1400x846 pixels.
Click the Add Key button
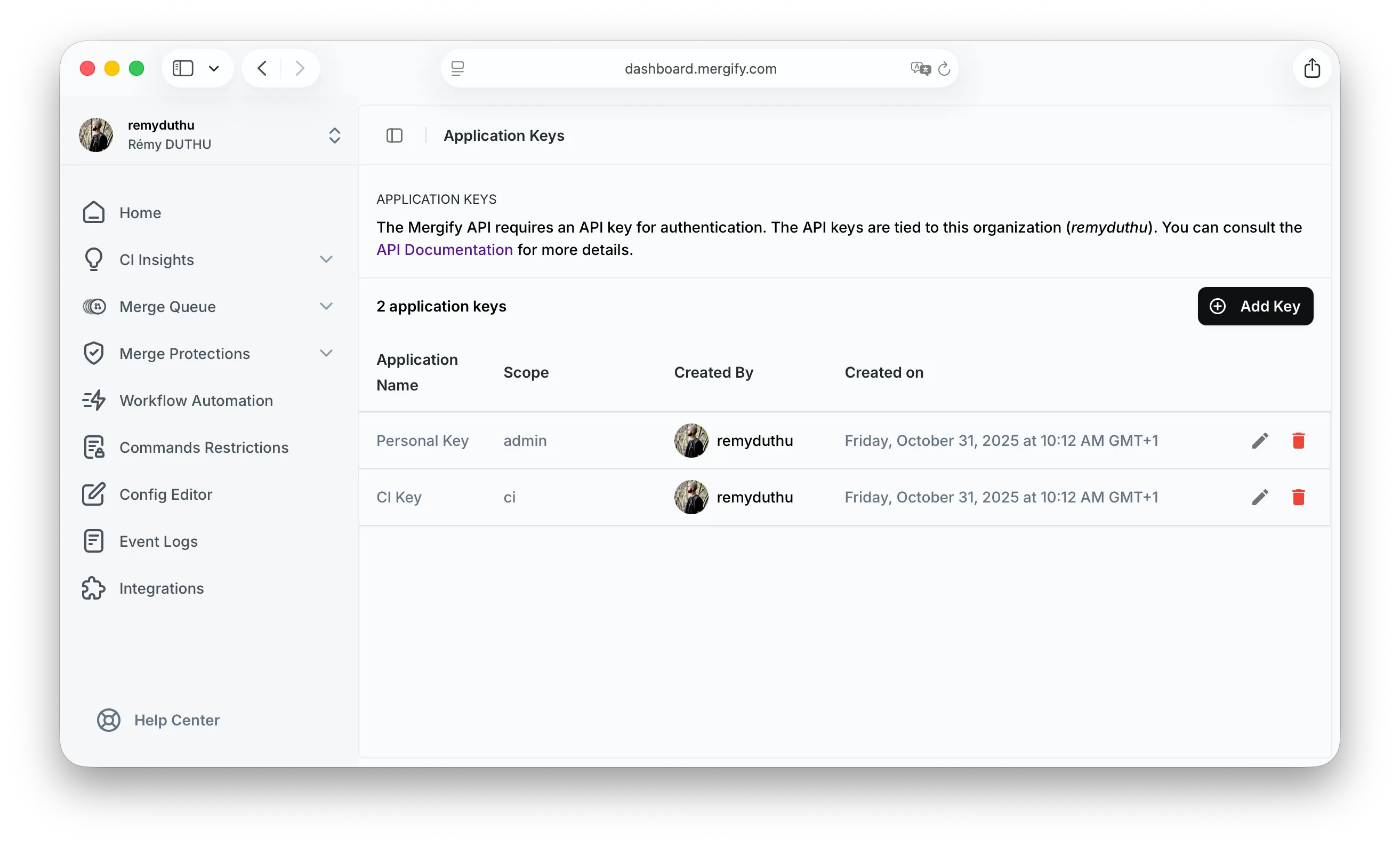pos(1255,306)
